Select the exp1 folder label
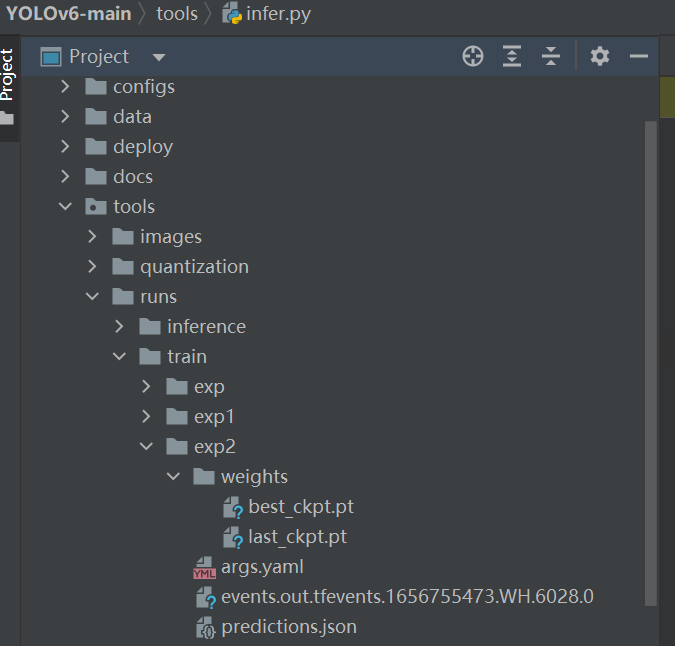675x646 pixels. (x=214, y=417)
